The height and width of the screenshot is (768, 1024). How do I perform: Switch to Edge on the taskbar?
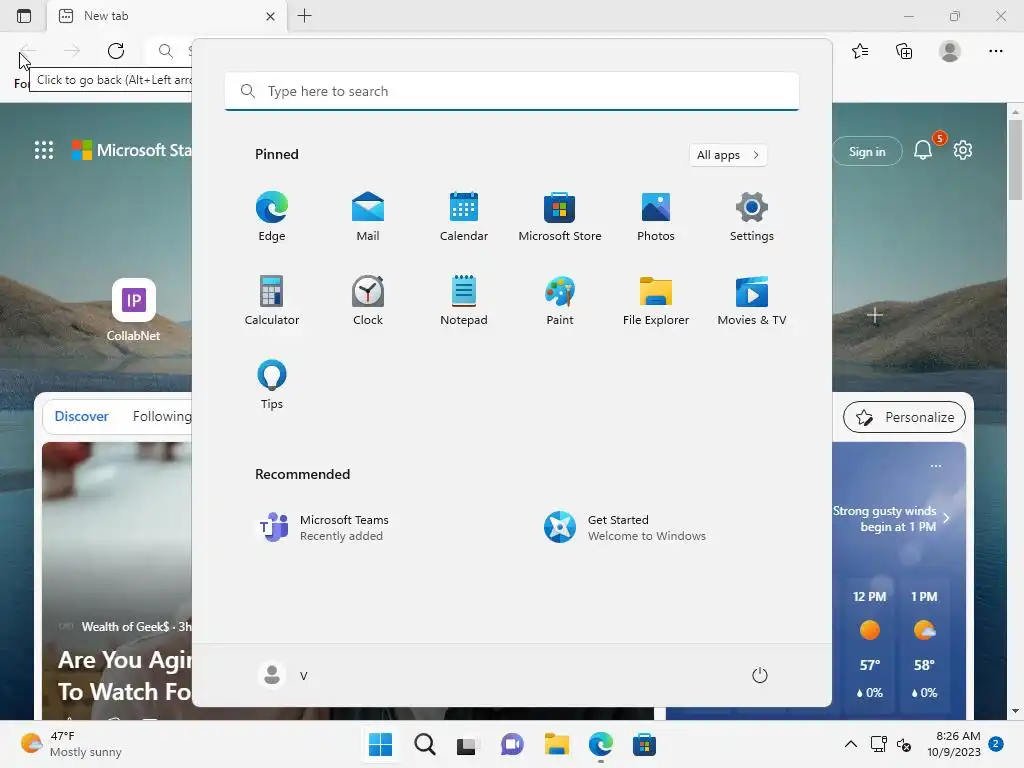(x=600, y=744)
